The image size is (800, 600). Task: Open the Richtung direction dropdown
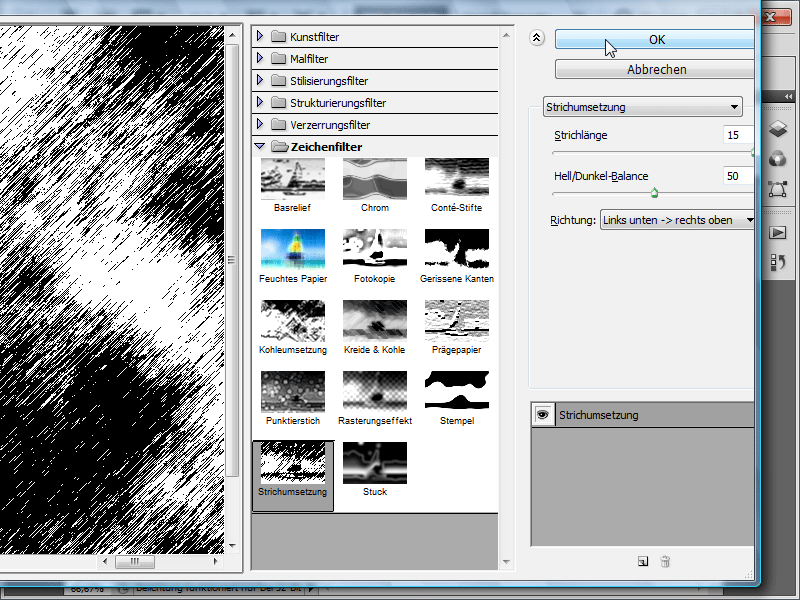pos(677,220)
